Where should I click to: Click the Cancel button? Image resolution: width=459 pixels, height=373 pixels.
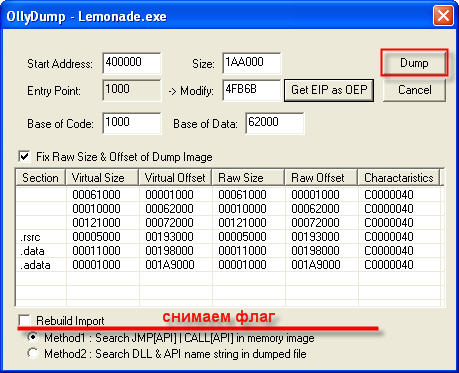pyautogui.click(x=414, y=90)
